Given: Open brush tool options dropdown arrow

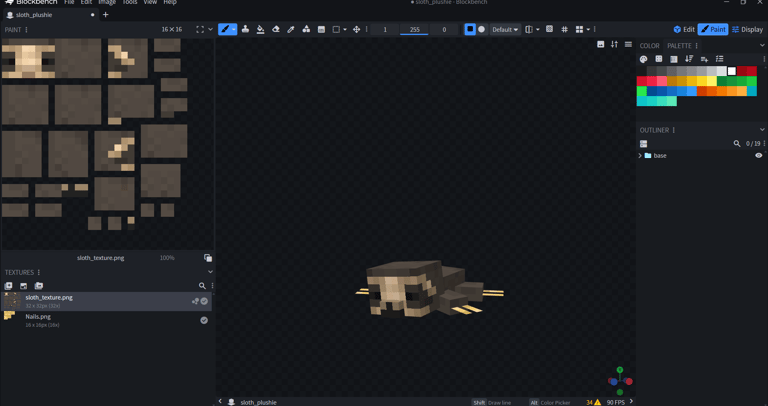Looking at the screenshot, I should 234,29.
